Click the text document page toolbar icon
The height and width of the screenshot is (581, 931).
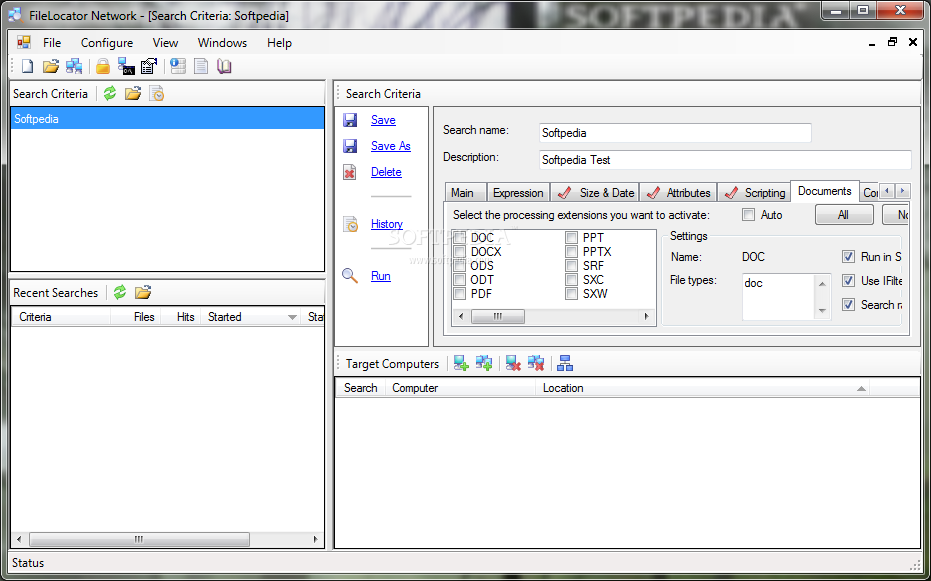point(201,66)
